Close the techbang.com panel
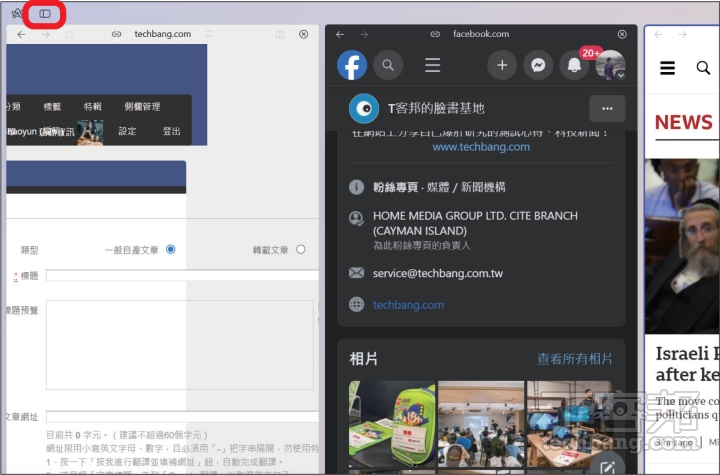Screen dimensions: 720x475 point(304,34)
